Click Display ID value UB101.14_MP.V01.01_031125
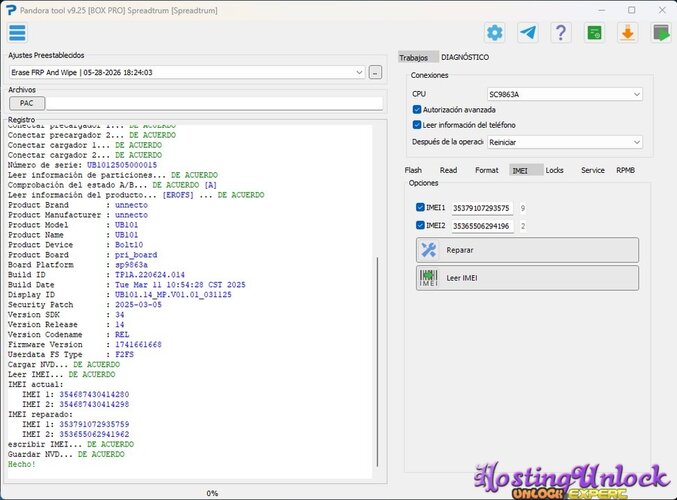 point(173,294)
